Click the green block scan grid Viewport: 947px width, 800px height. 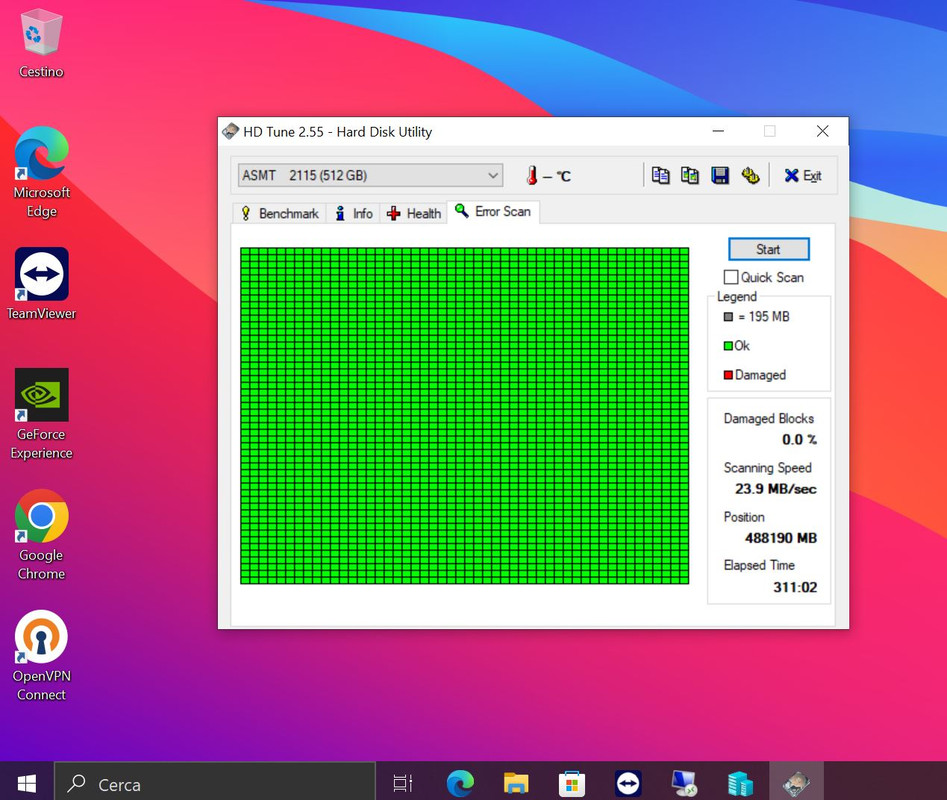pyautogui.click(x=464, y=415)
